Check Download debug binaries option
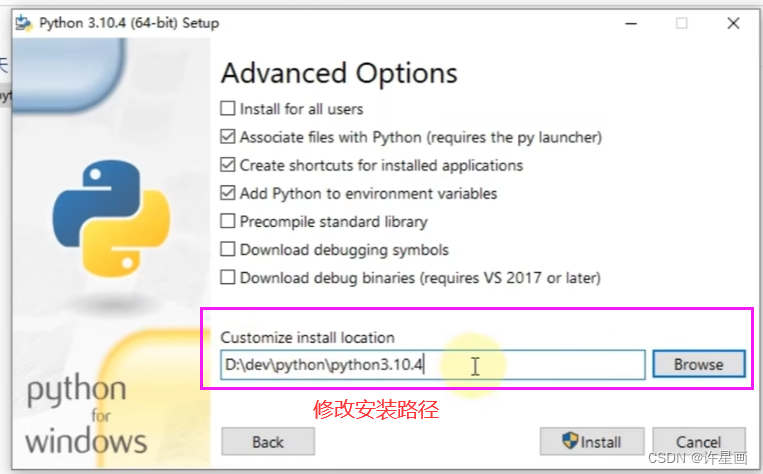 click(228, 277)
